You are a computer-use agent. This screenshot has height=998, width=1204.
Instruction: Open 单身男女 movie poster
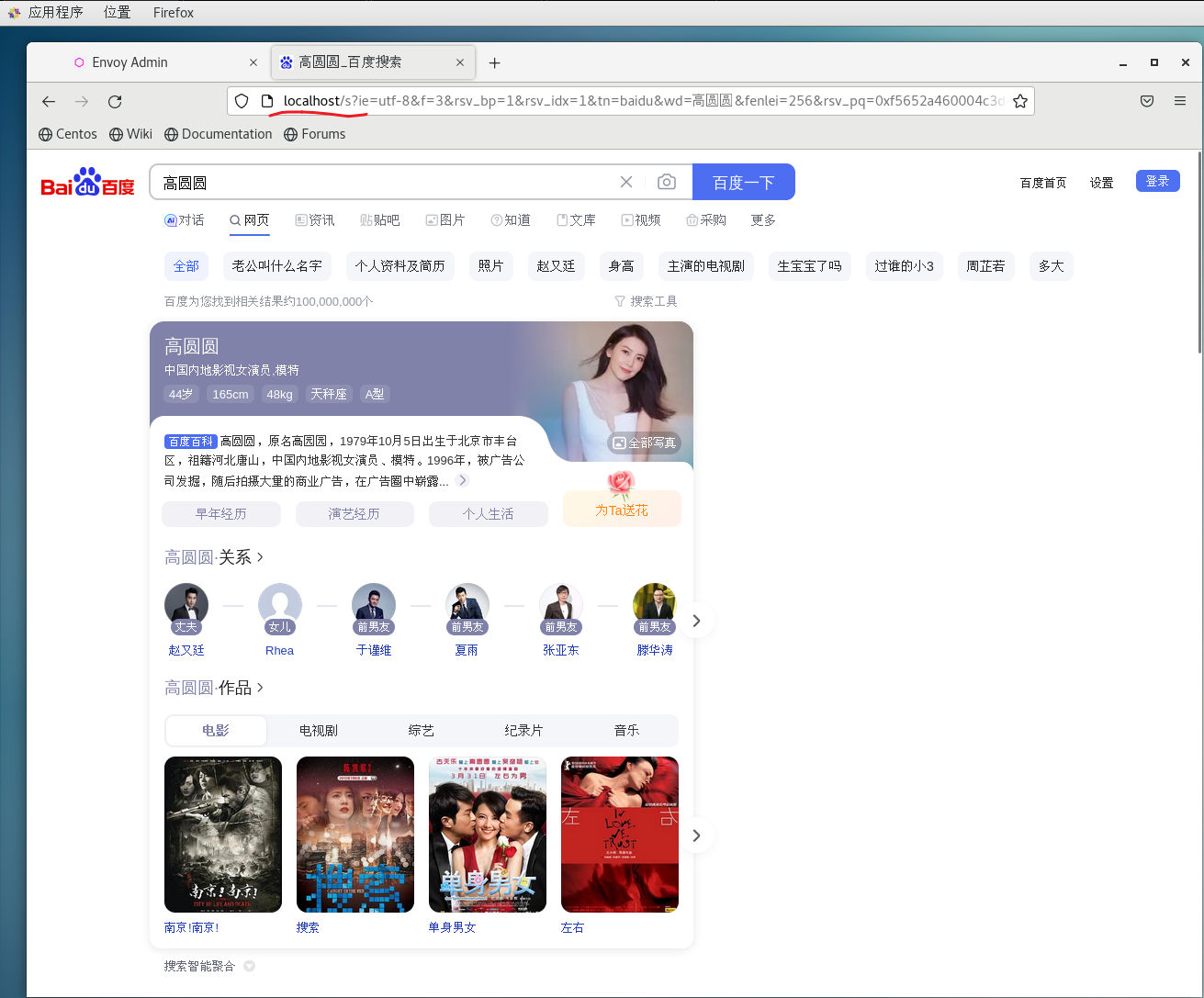click(488, 835)
